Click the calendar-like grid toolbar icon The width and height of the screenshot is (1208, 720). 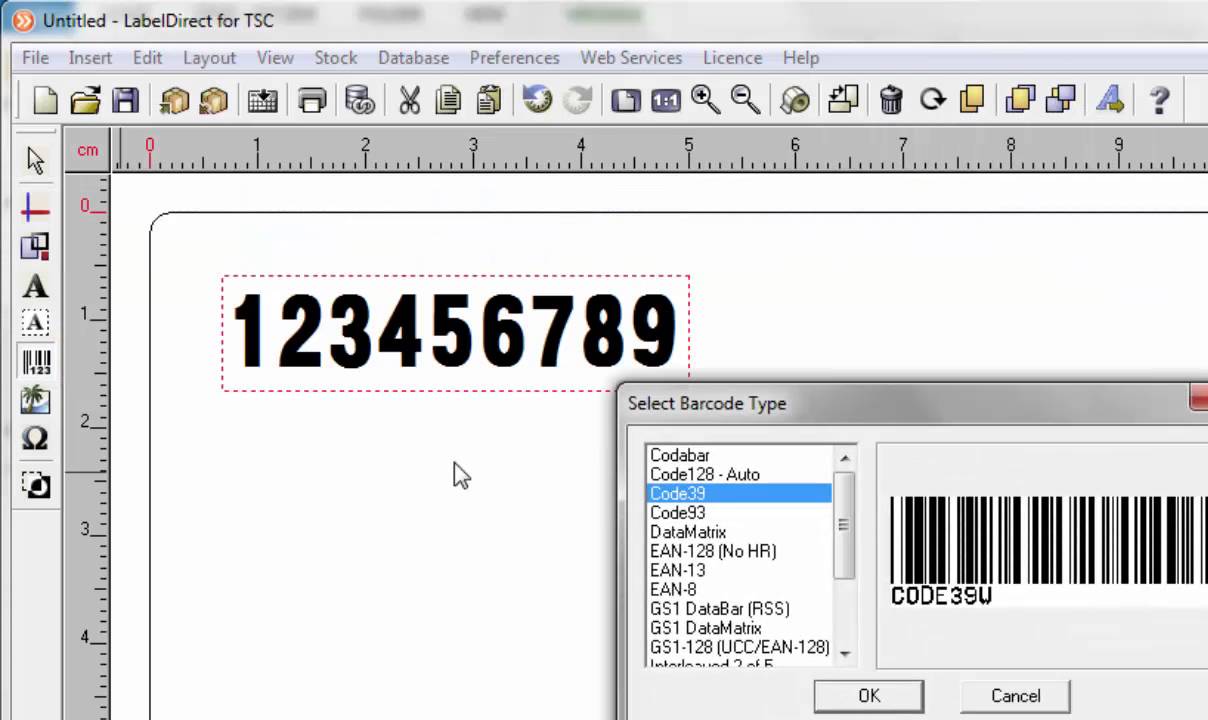pos(263,100)
